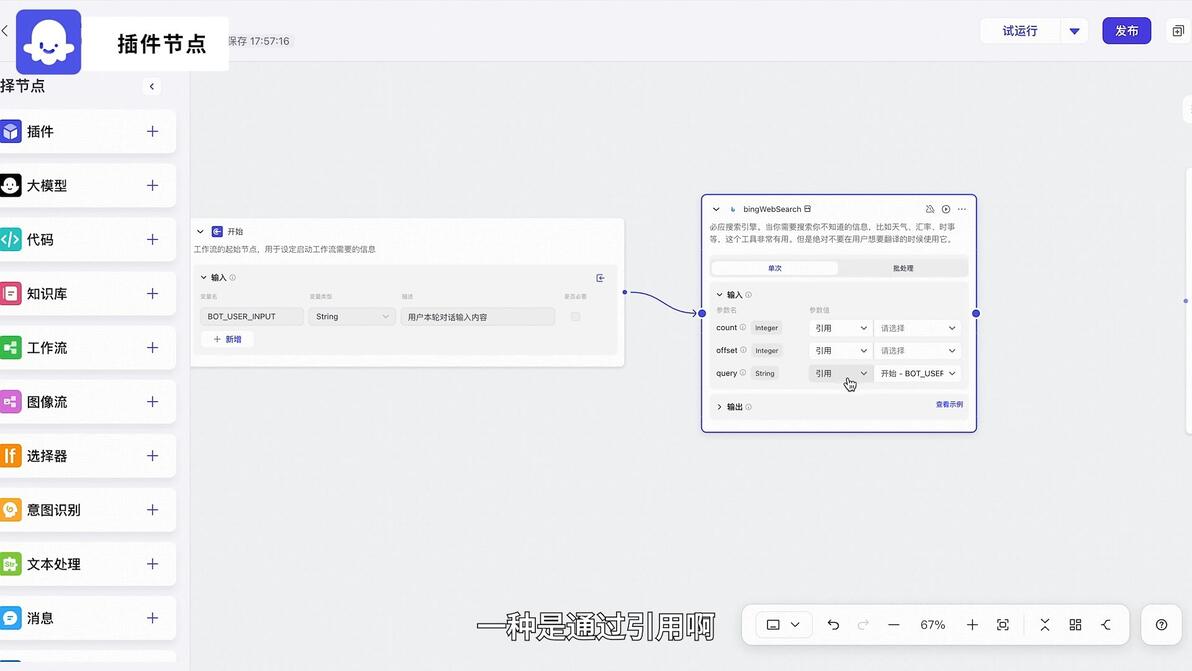The width and height of the screenshot is (1192, 671).
Task: Select the 单次 tab
Action: tap(775, 268)
